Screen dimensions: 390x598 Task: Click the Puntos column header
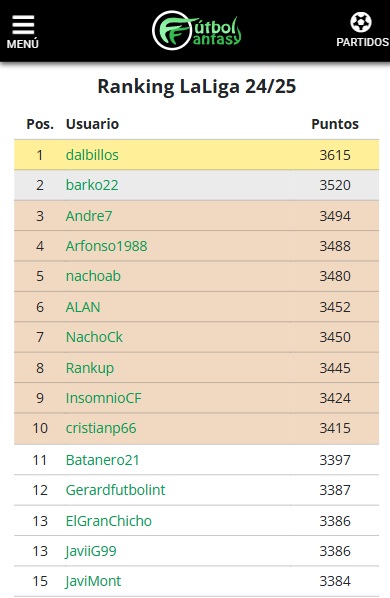tap(335, 124)
